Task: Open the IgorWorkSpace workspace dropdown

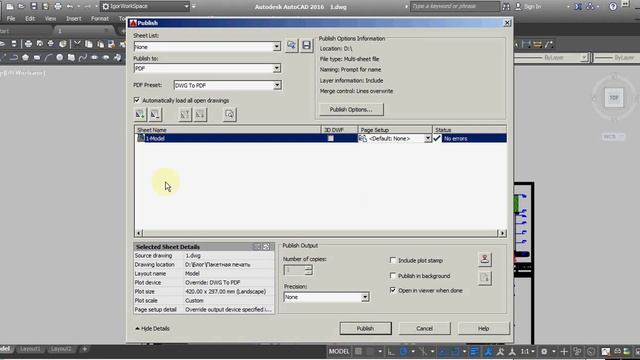Action: pos(186,7)
